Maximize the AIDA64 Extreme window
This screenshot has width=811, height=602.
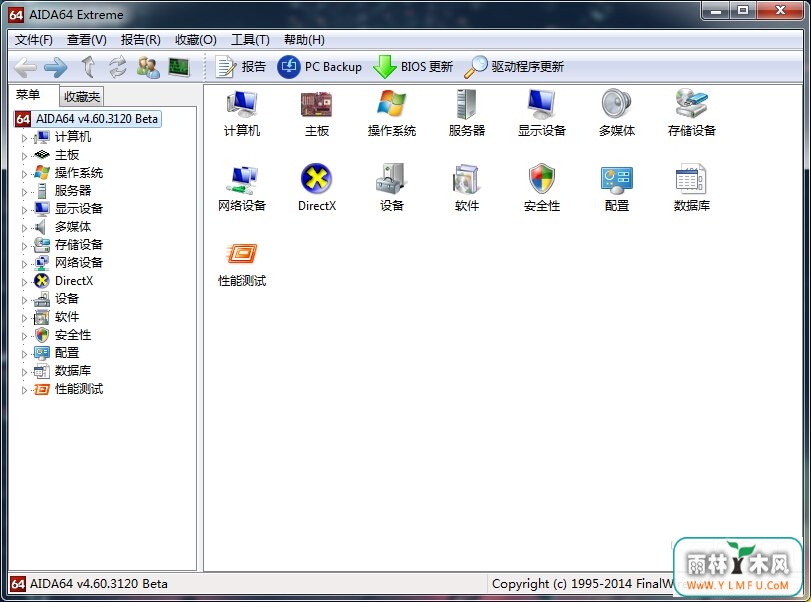743,10
